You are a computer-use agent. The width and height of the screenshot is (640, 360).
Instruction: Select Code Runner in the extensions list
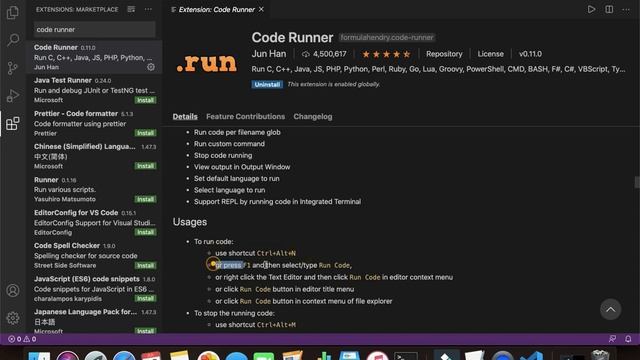[94, 57]
